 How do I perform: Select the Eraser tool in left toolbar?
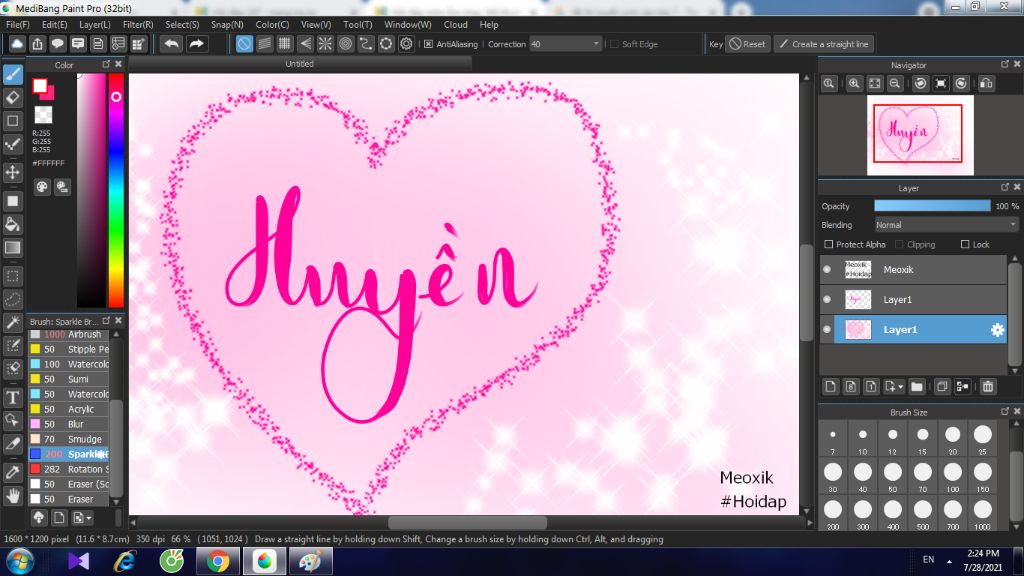click(x=12, y=98)
